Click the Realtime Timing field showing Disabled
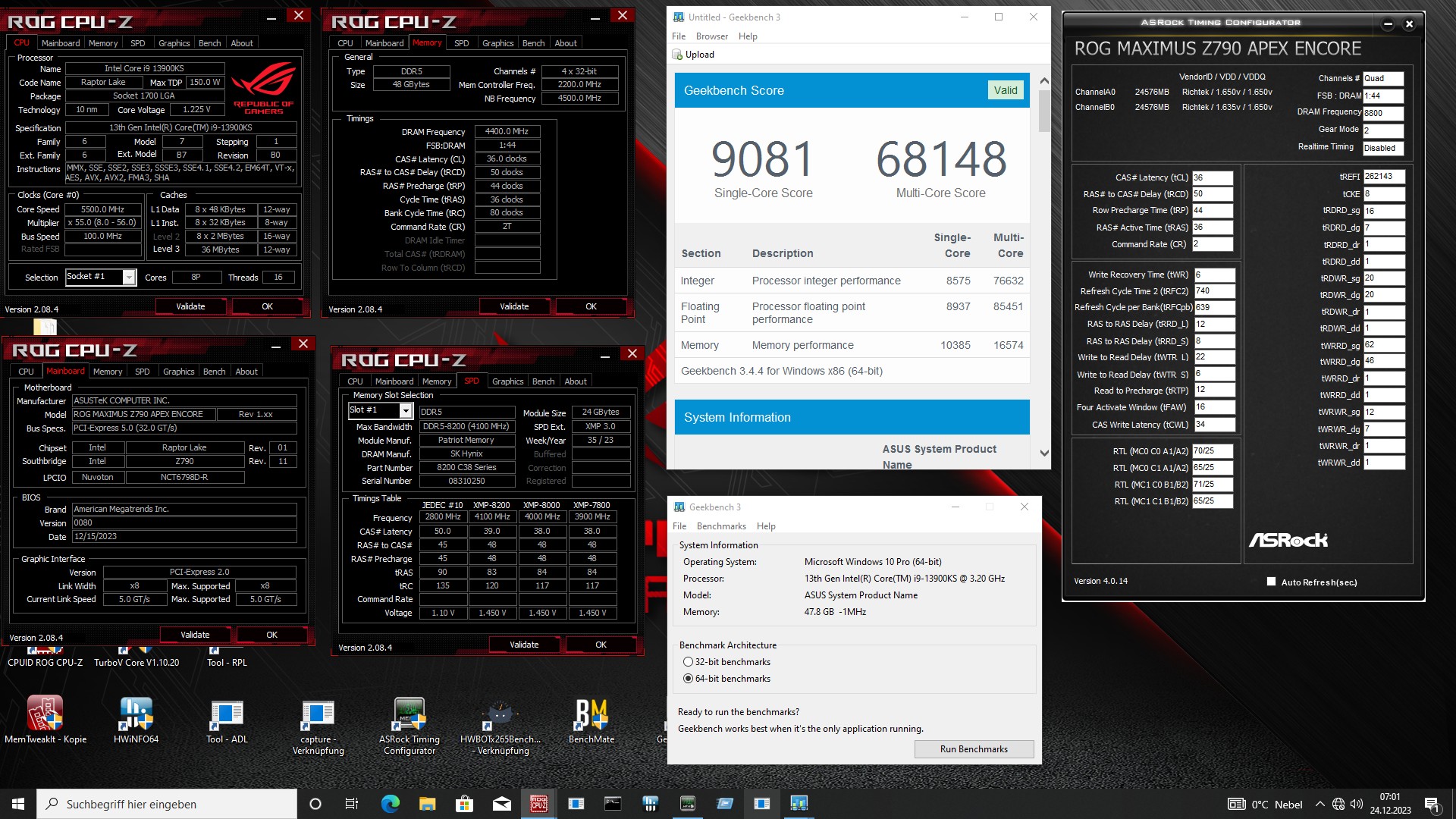Viewport: 1456px width, 819px height. [1383, 148]
